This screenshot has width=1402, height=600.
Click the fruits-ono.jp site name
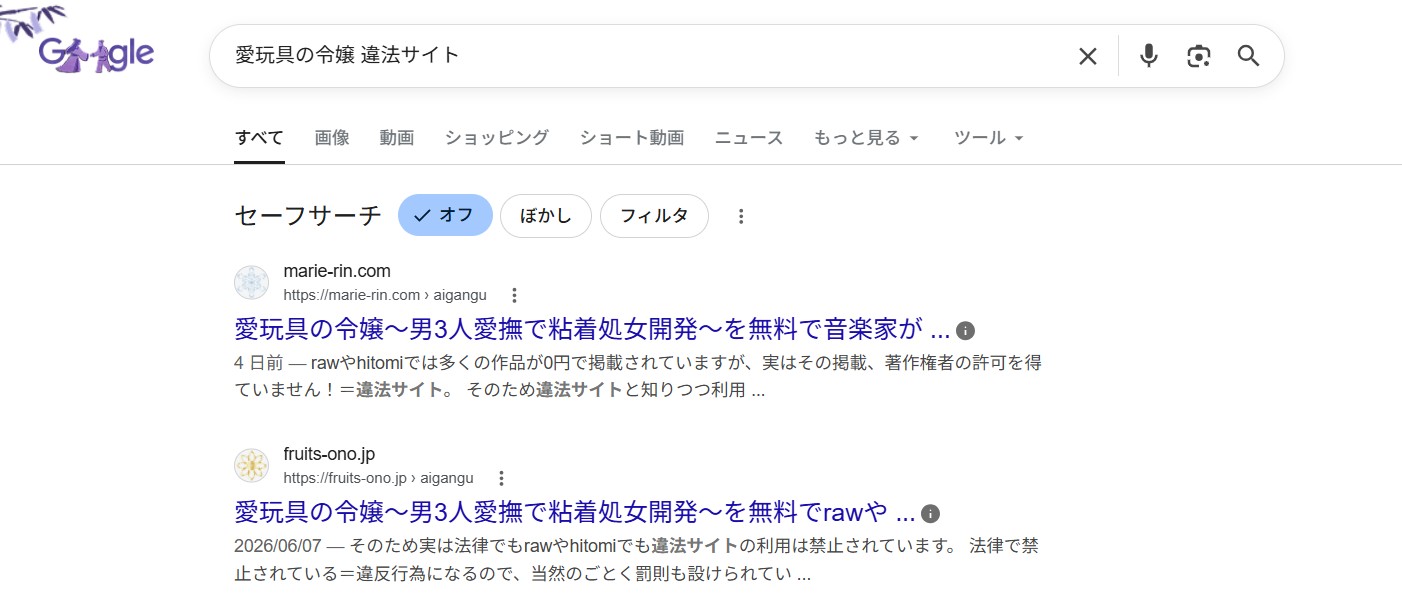329,454
